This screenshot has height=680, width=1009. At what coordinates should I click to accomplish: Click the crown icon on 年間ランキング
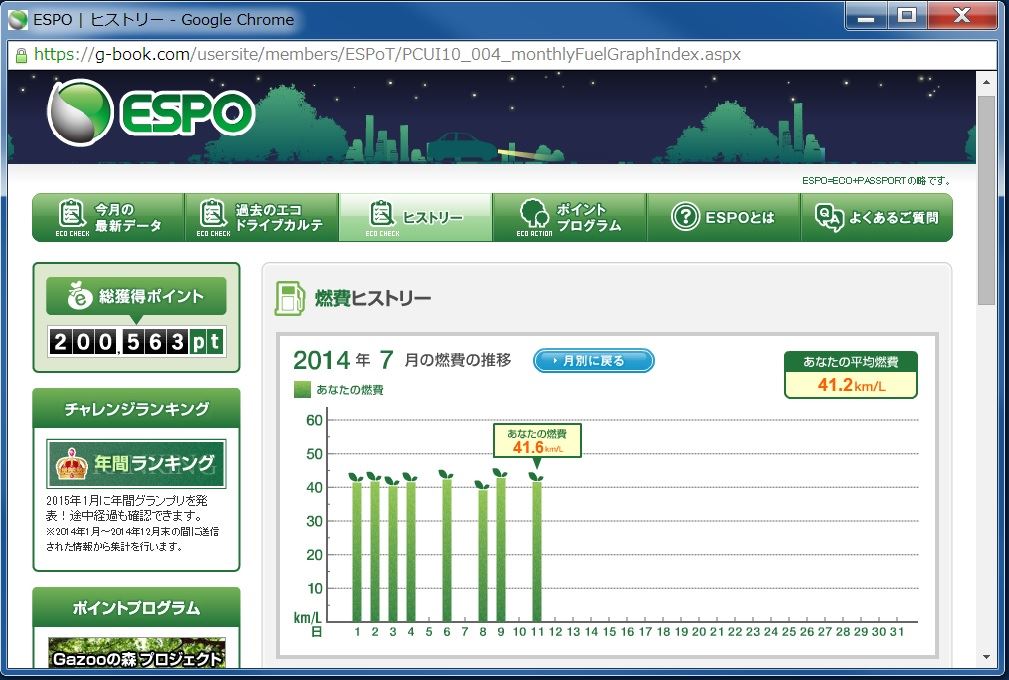click(x=72, y=464)
